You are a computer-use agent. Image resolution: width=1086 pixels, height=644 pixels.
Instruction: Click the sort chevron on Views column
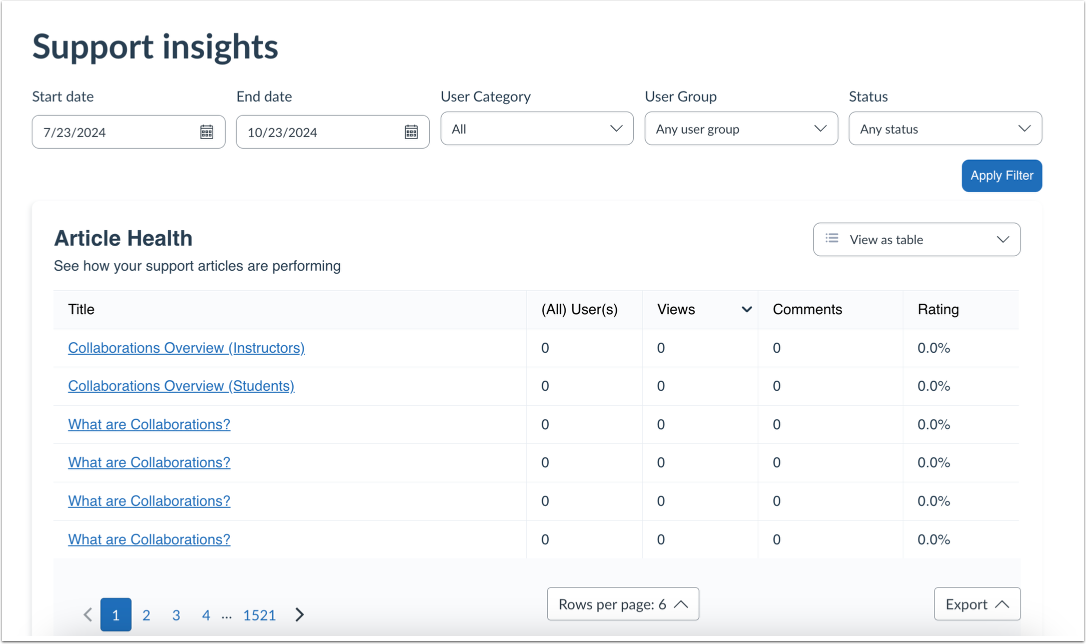(746, 309)
